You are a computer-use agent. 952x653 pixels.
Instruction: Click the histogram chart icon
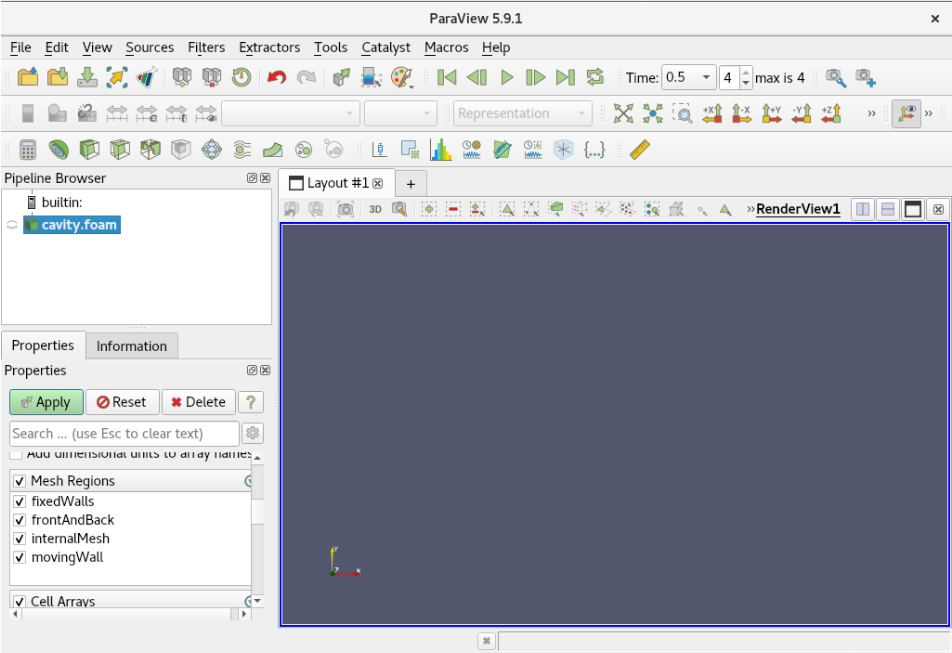point(440,149)
